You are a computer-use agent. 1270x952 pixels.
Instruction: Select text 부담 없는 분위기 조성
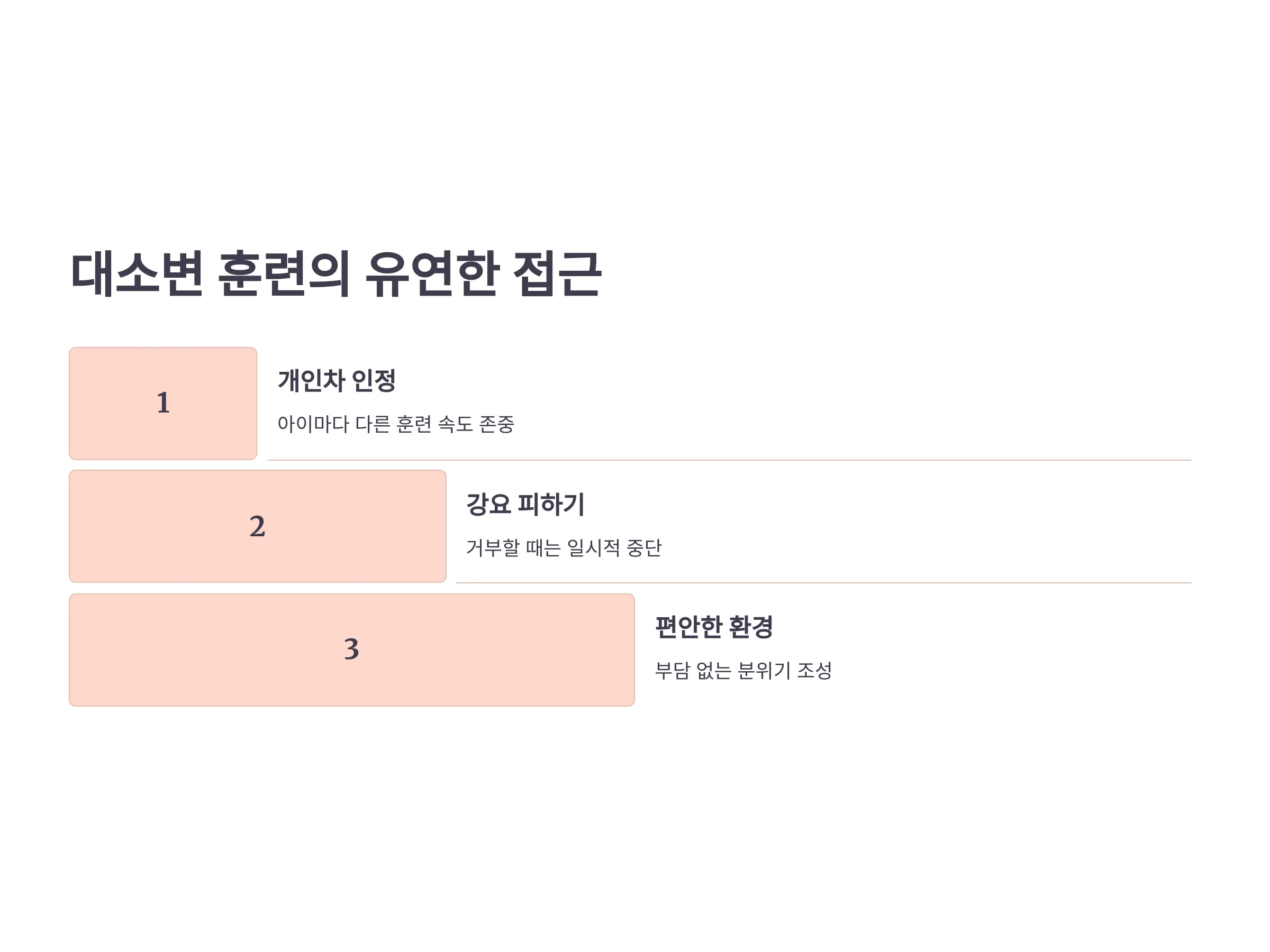click(743, 670)
